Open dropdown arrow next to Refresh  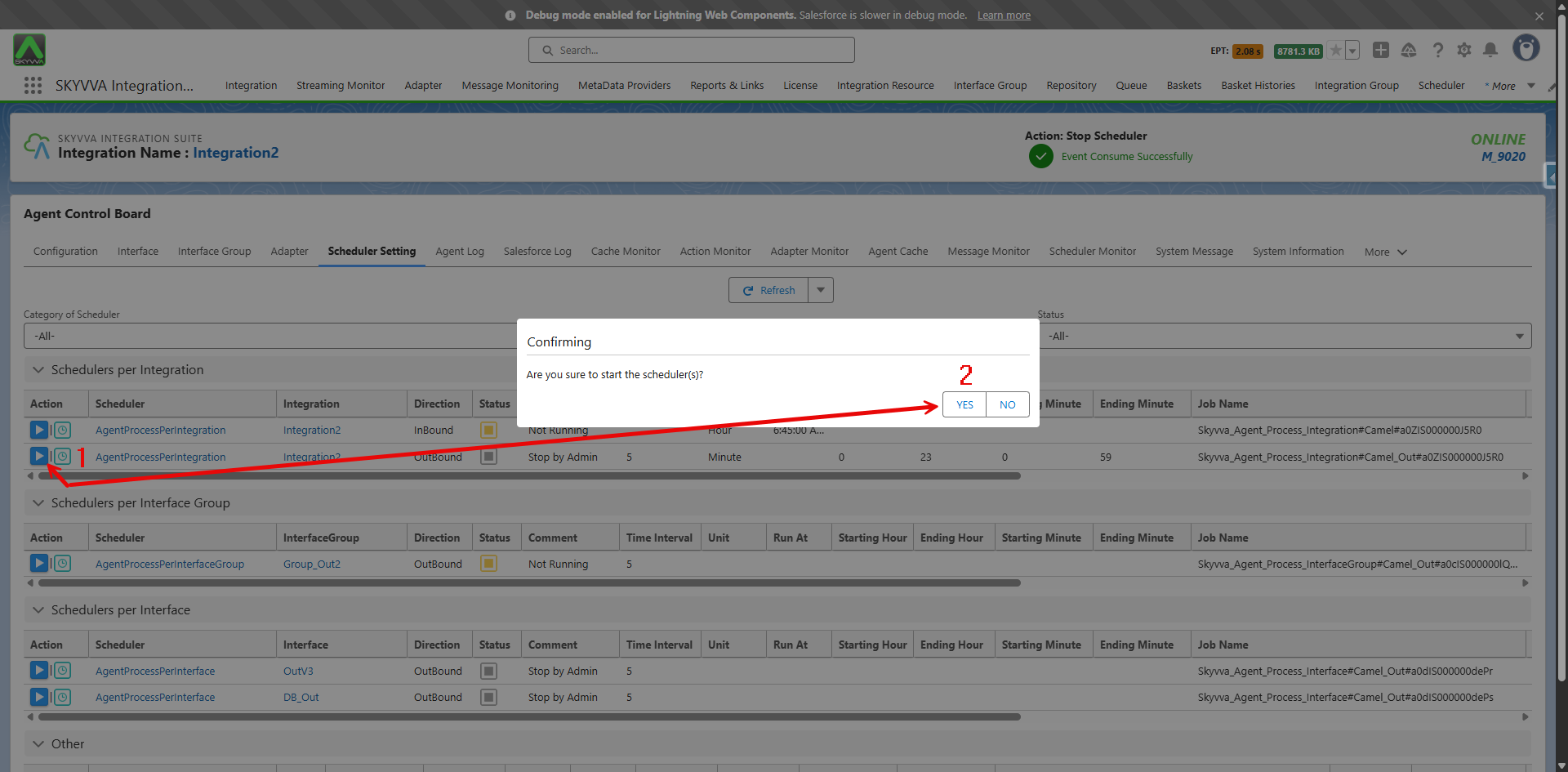pos(821,290)
